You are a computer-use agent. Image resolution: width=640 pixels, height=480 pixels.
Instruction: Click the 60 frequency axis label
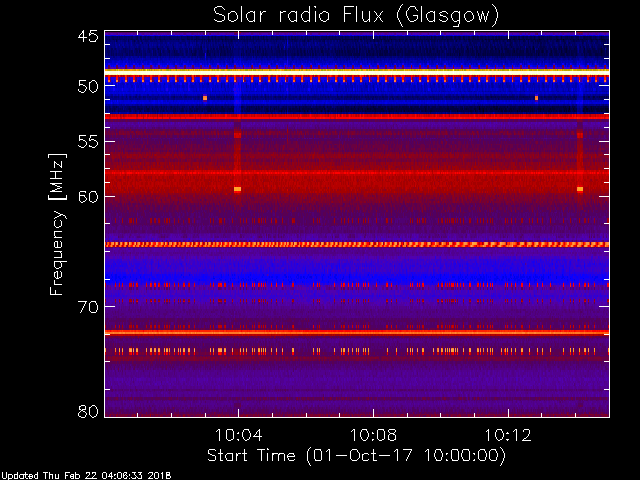point(88,197)
